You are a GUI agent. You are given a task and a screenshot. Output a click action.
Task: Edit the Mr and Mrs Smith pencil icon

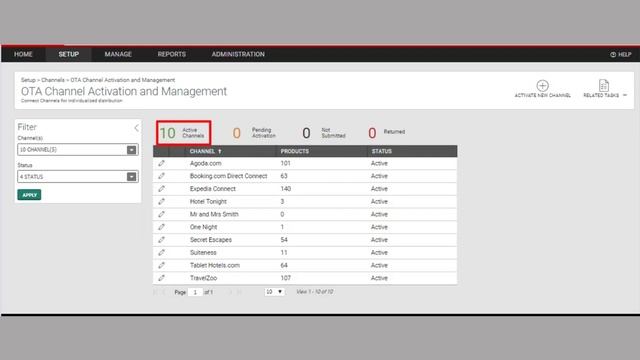[x=162, y=214]
